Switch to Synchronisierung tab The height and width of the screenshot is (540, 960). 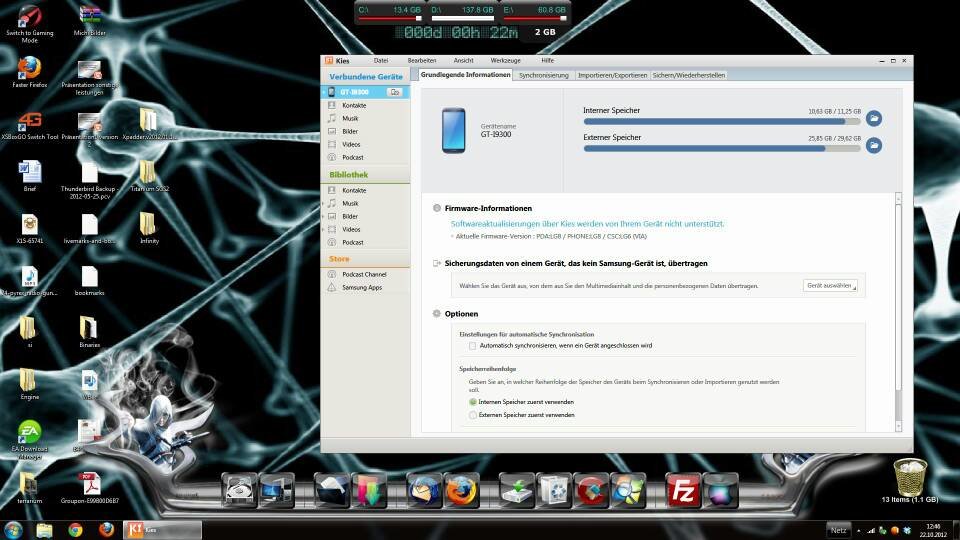click(x=544, y=75)
